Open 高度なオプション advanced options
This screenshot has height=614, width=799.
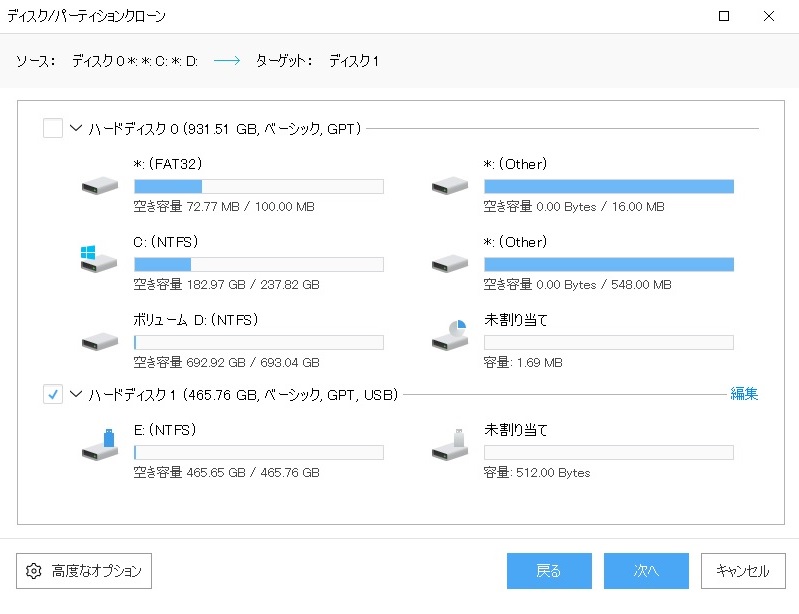(x=84, y=571)
